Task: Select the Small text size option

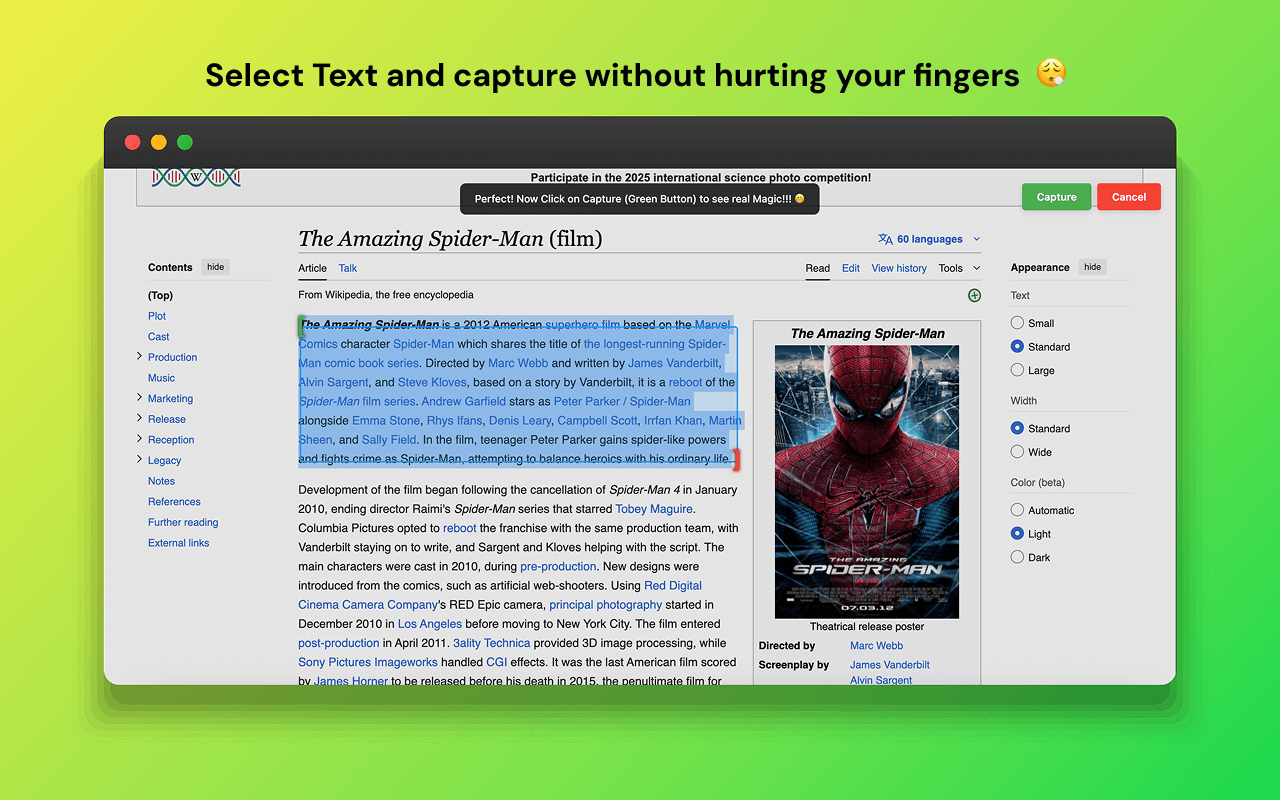Action: click(1018, 323)
